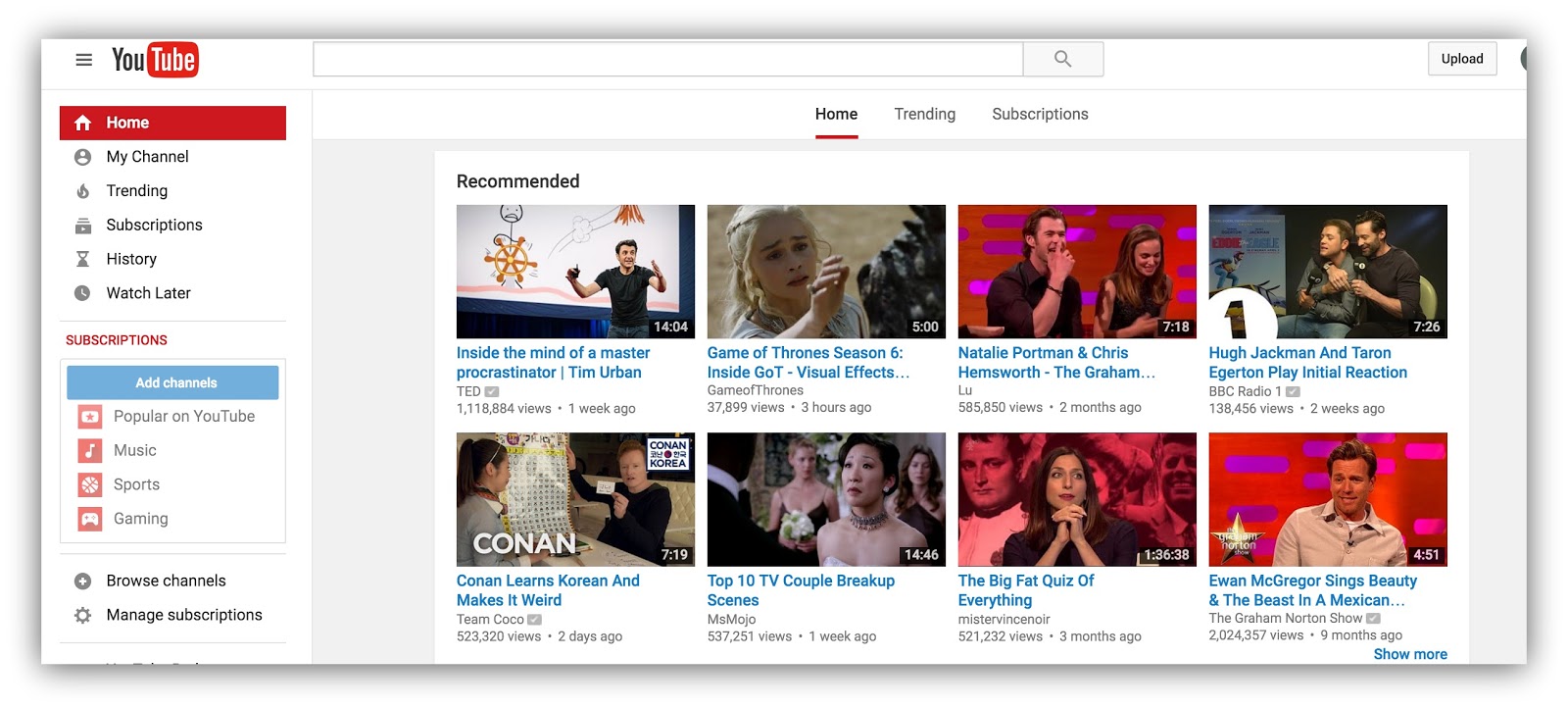
Task: Click title 'Top 10 TV Couple Breakup Scenes'
Action: coord(801,590)
